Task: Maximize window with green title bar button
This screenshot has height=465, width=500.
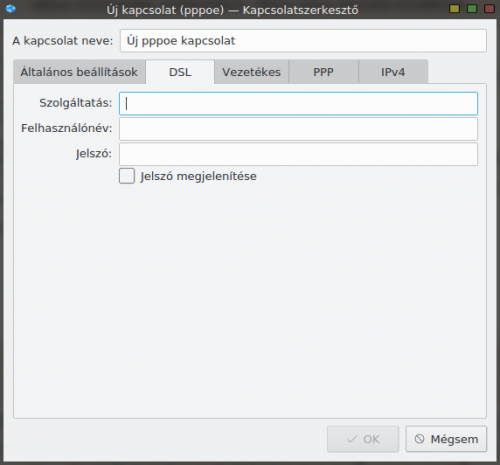Action: click(x=472, y=8)
